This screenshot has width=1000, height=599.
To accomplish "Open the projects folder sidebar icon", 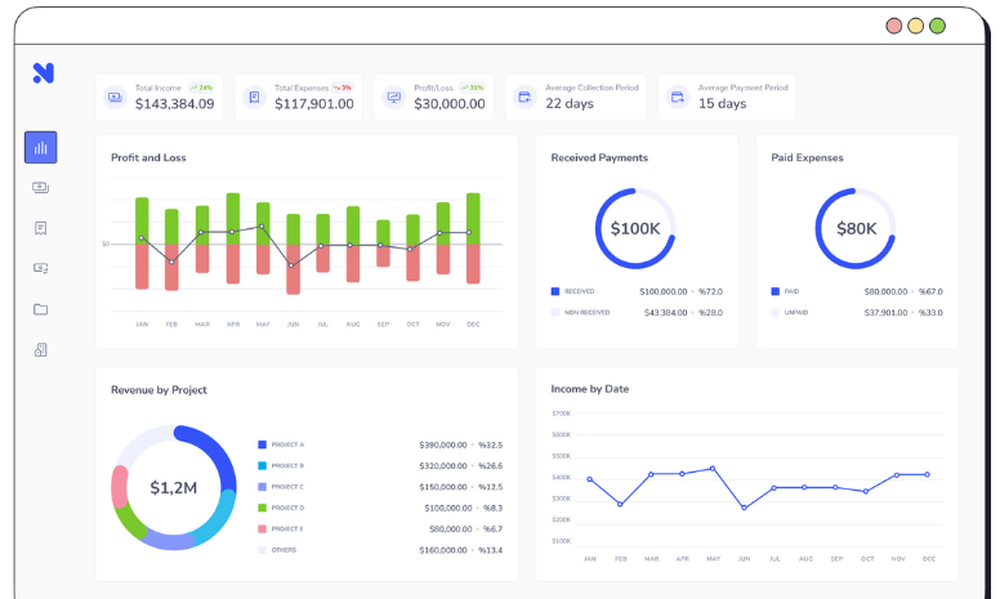I will click(x=40, y=309).
